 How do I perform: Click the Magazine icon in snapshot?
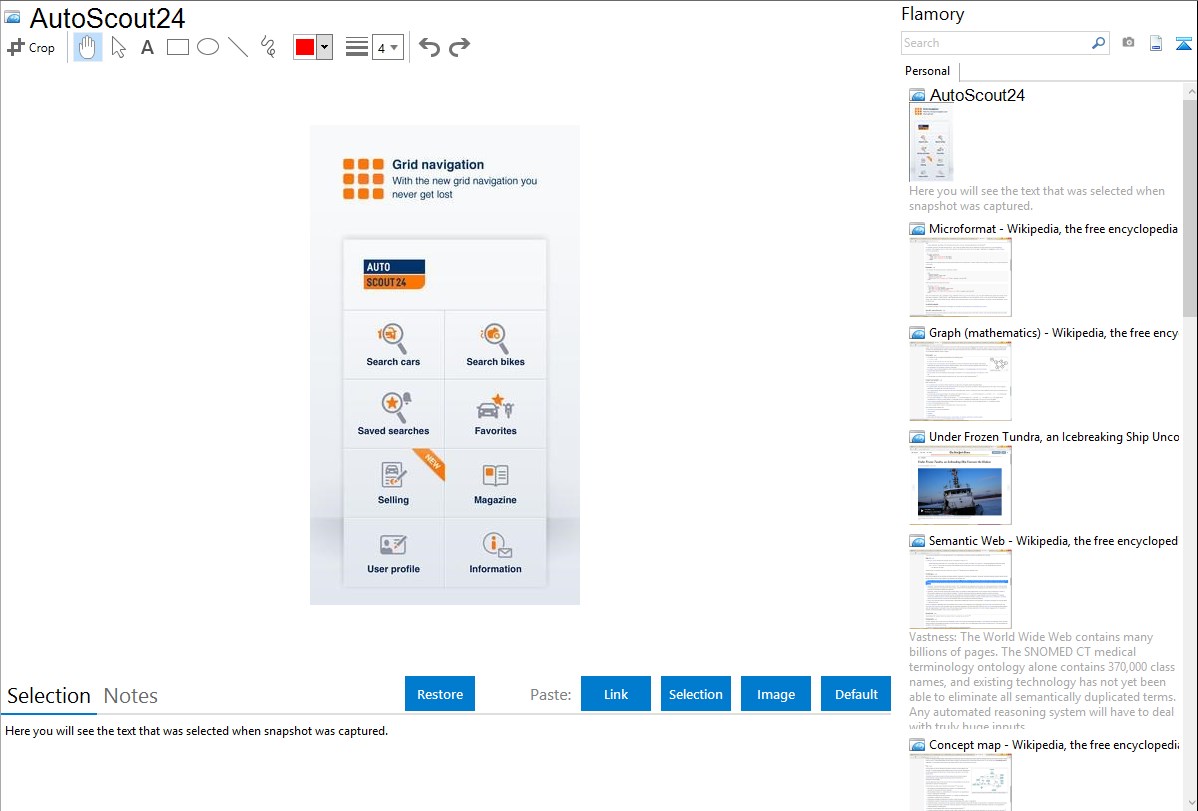495,475
